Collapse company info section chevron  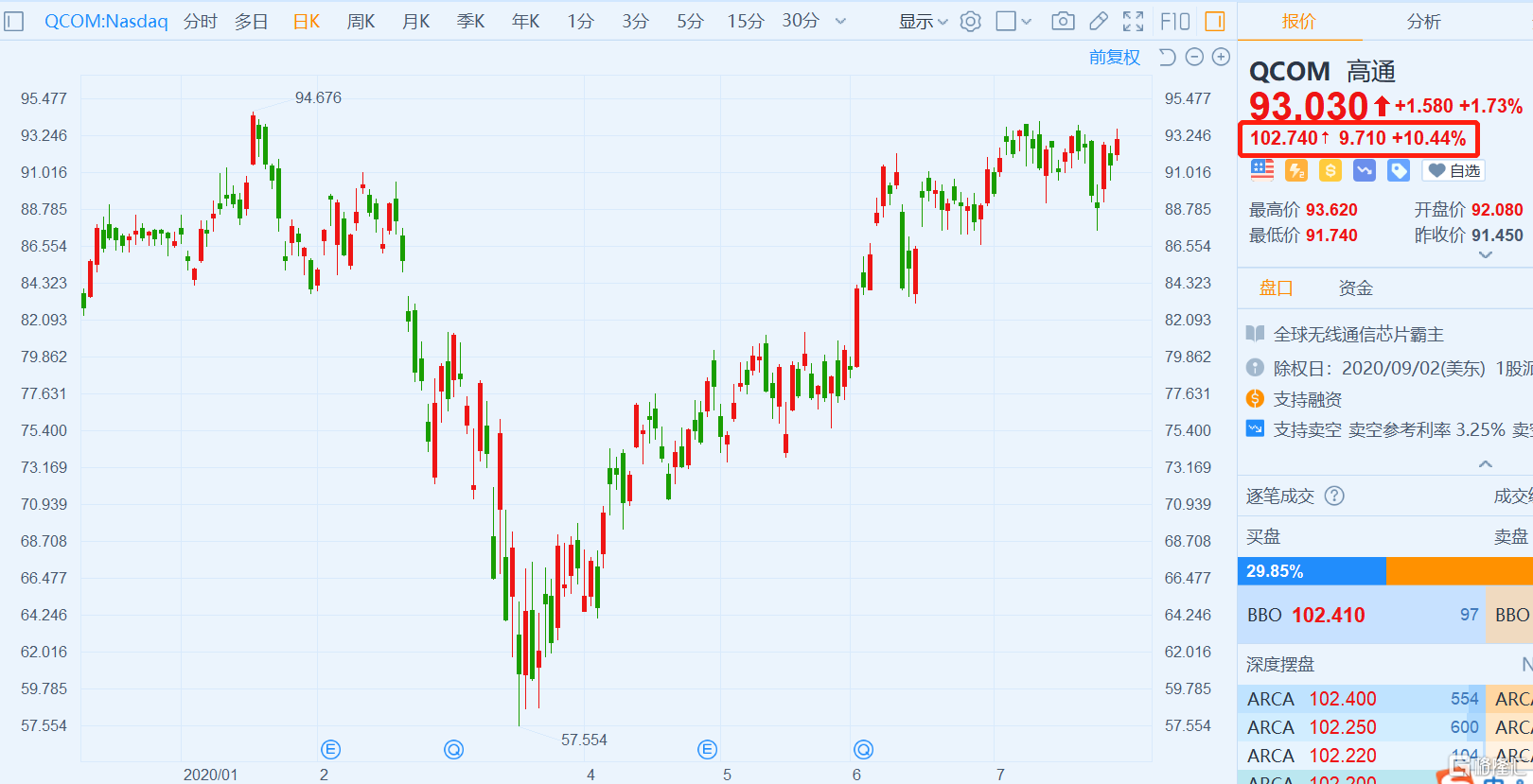[x=1486, y=463]
